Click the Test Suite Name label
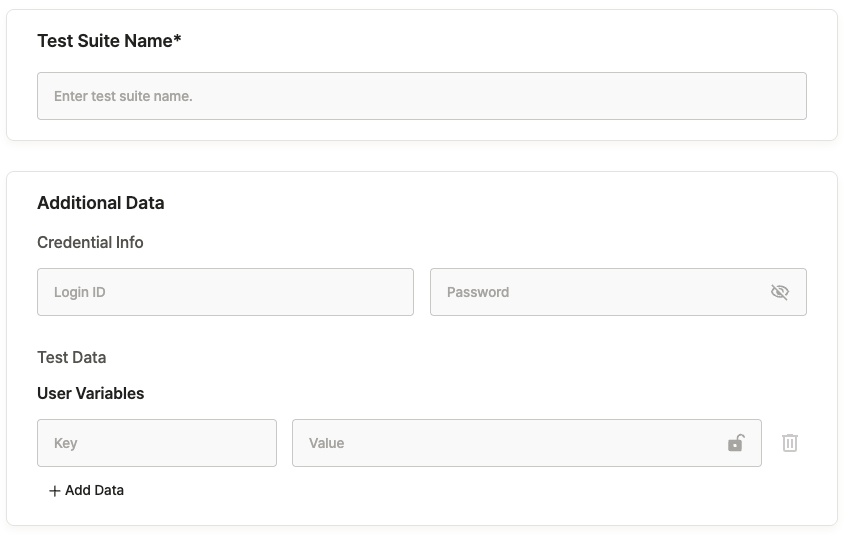This screenshot has width=846, height=535. 104,41
